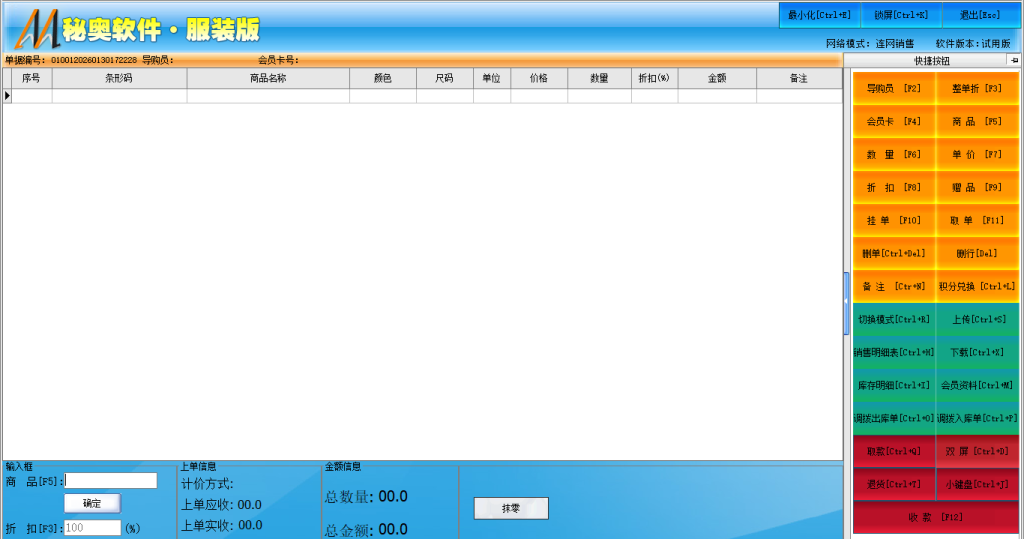Open 积分兑换 points redemption
Screen dimensions: 1024x539
(977, 286)
